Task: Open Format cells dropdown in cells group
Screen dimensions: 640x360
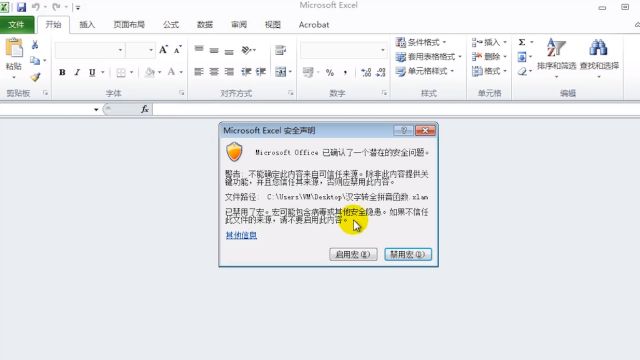Action: [x=489, y=71]
